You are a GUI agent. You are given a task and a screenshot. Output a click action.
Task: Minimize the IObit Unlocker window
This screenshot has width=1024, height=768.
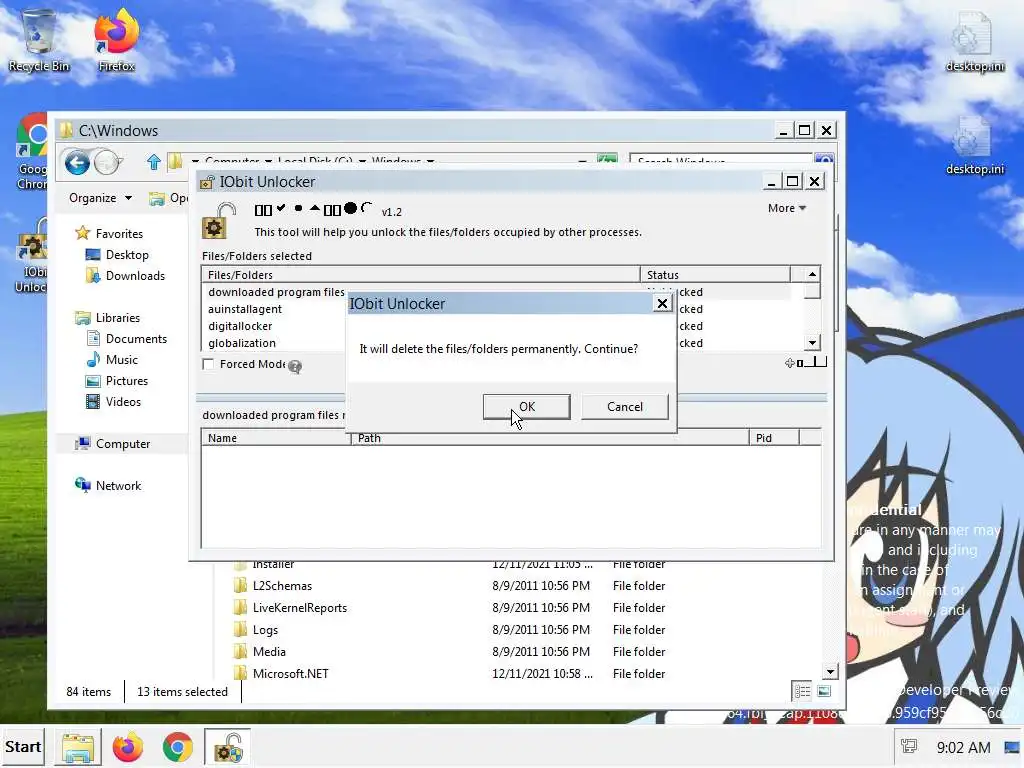(771, 182)
